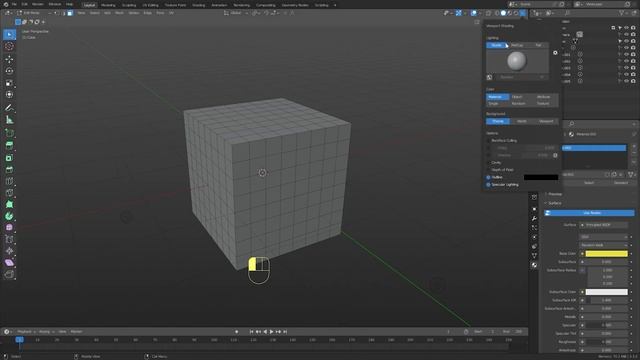Enable Depth of Field checkbox

tap(489, 170)
